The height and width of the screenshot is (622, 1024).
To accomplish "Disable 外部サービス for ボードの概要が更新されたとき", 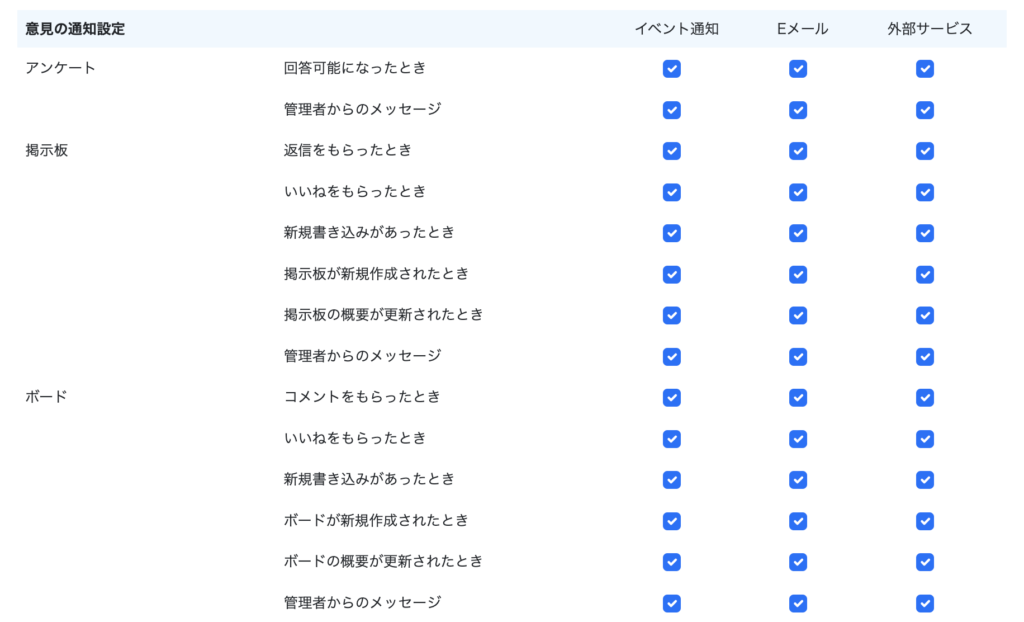I will tap(925, 562).
